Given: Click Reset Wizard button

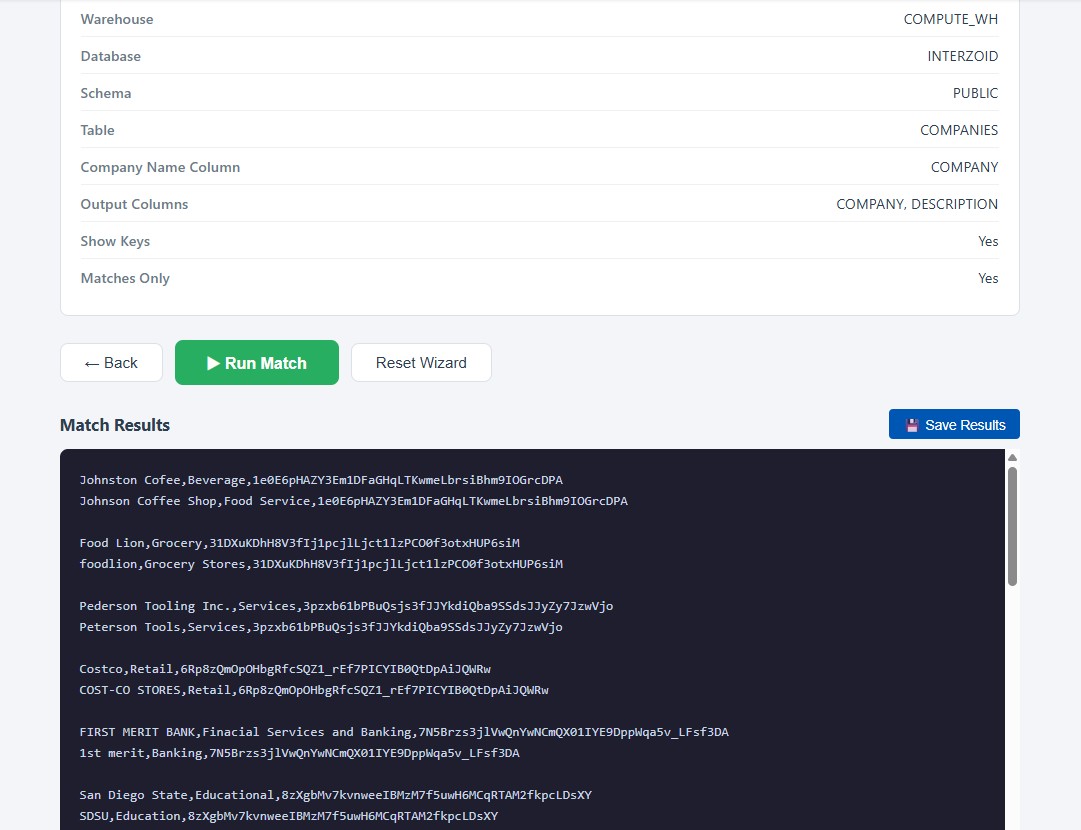Looking at the screenshot, I should click(421, 363).
